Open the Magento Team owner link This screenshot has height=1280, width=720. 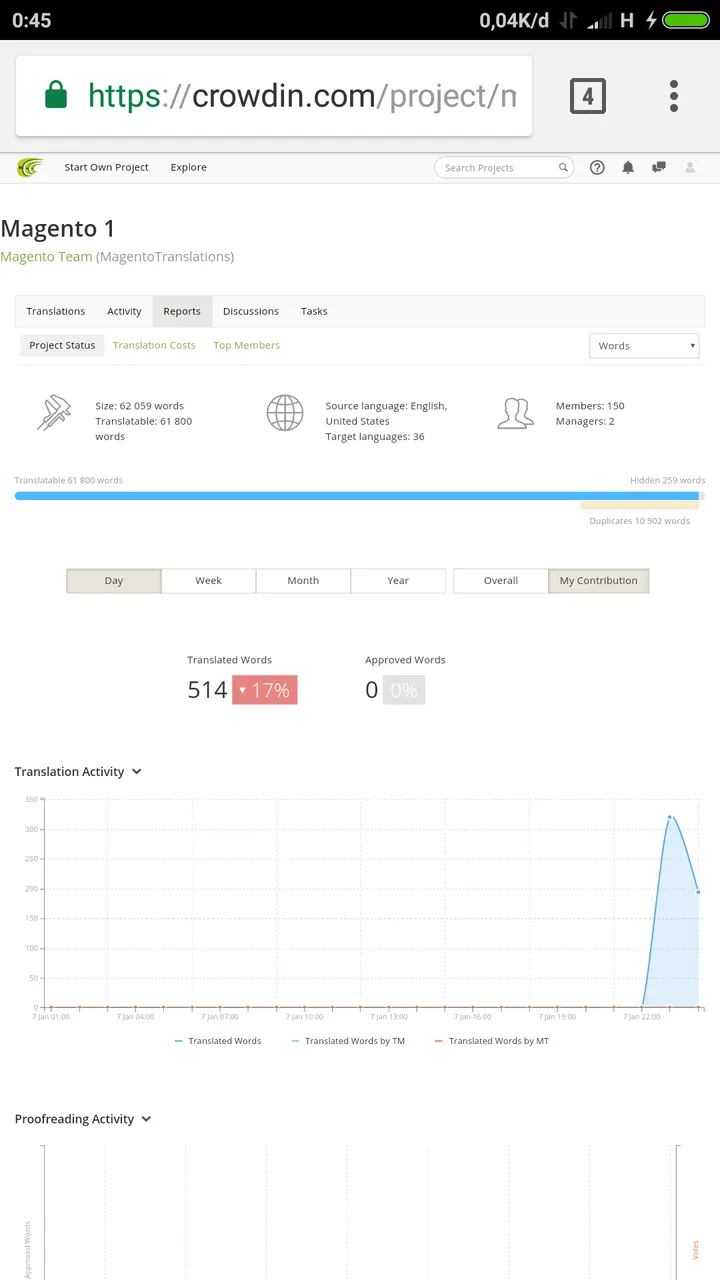46,257
